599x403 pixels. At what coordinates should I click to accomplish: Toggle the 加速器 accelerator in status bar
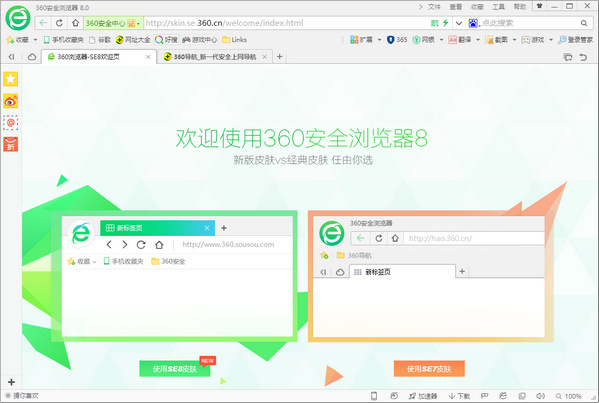click(x=423, y=396)
